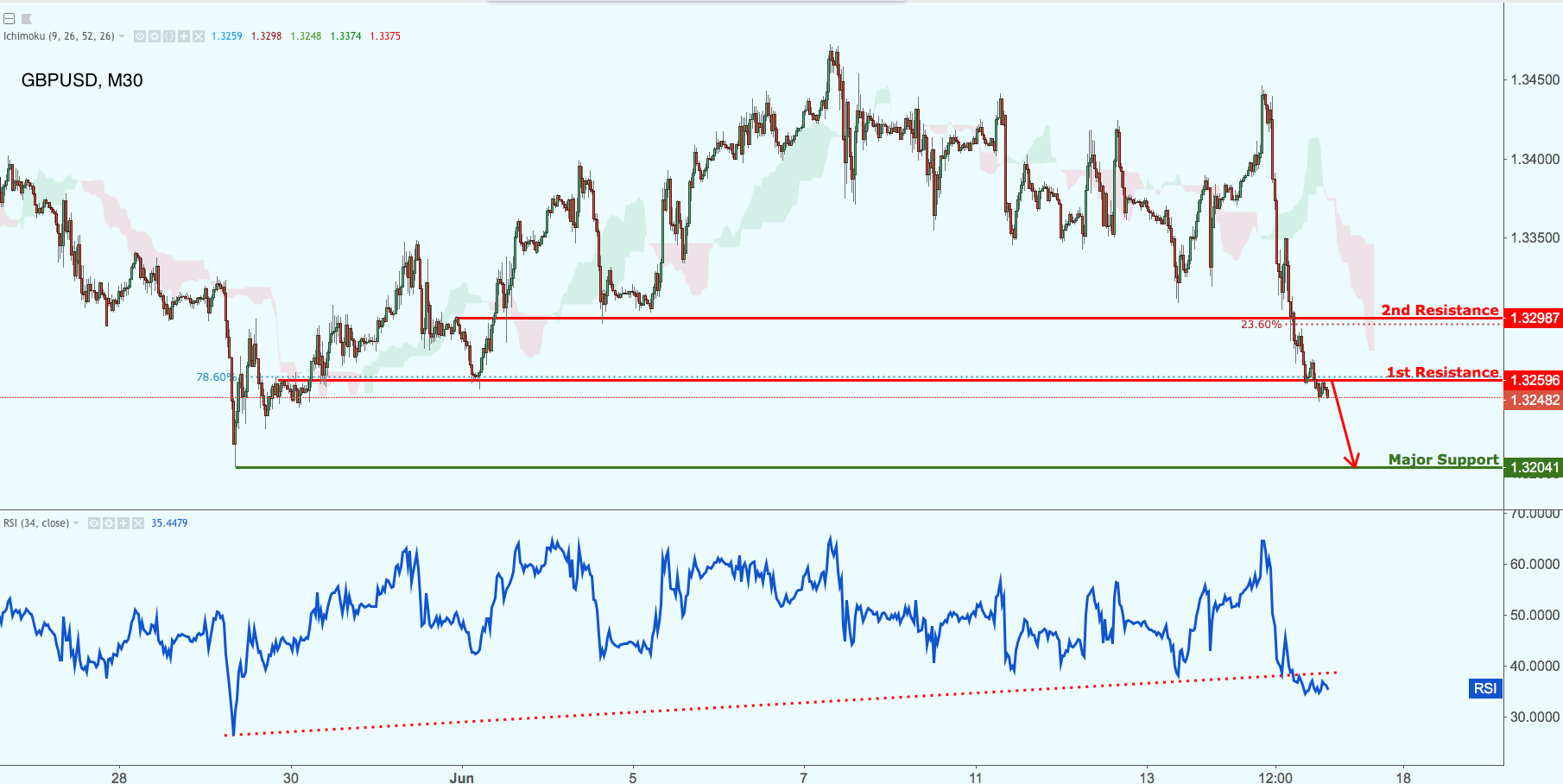1563x784 pixels.
Task: Click the Jun date label on time axis
Action: 462,778
